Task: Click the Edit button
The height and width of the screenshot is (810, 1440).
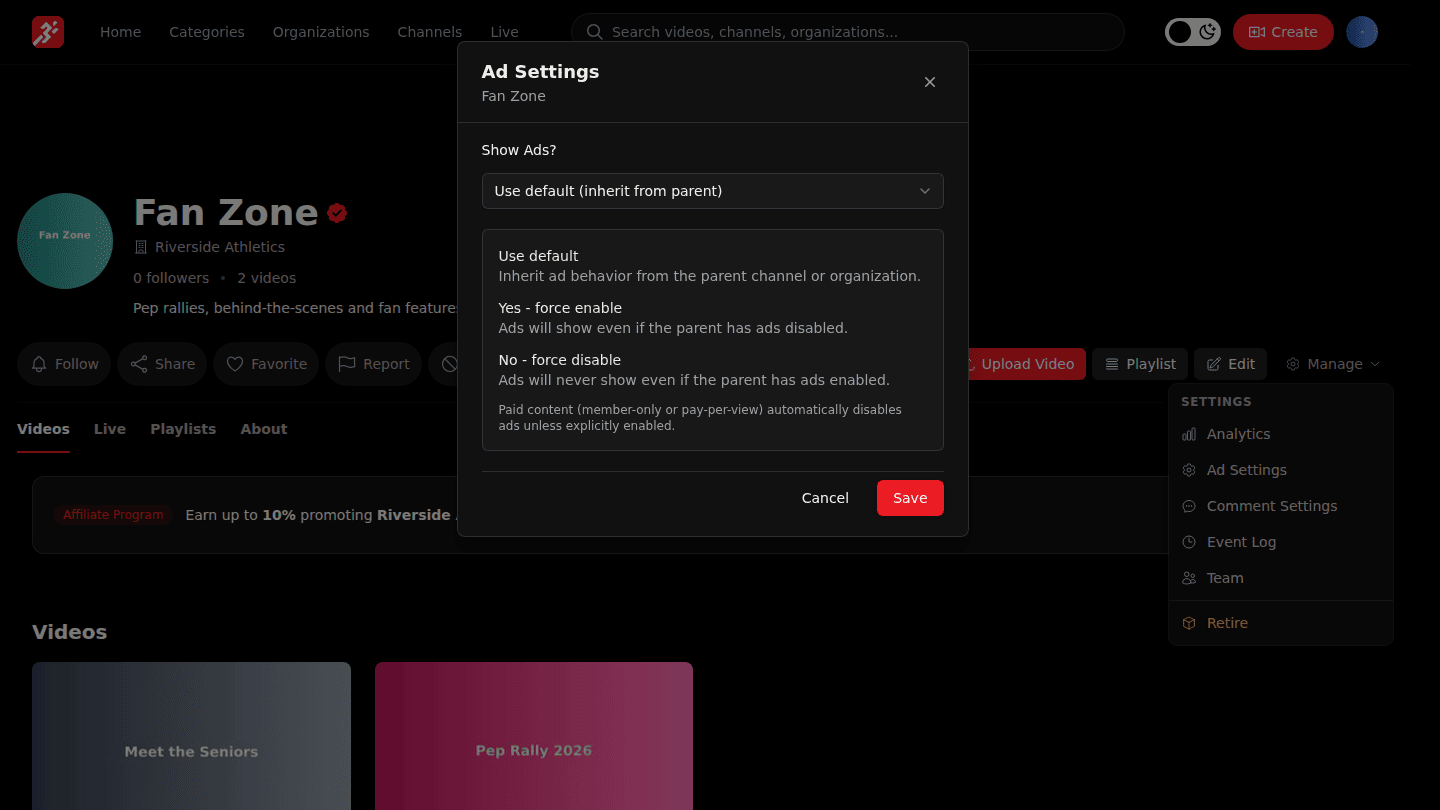Action: pyautogui.click(x=1230, y=364)
